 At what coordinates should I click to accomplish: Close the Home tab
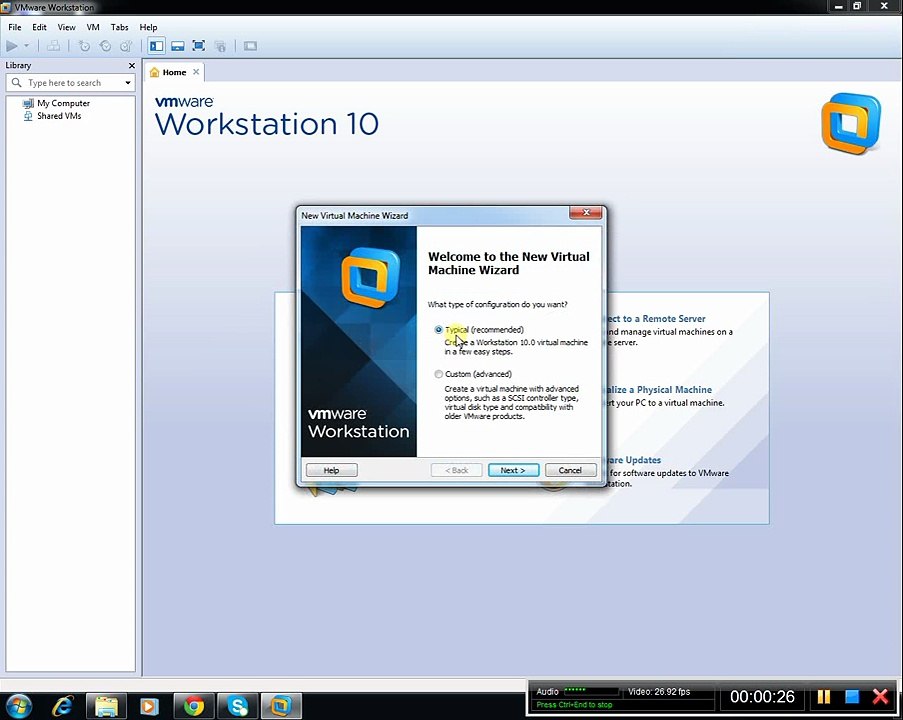click(196, 72)
